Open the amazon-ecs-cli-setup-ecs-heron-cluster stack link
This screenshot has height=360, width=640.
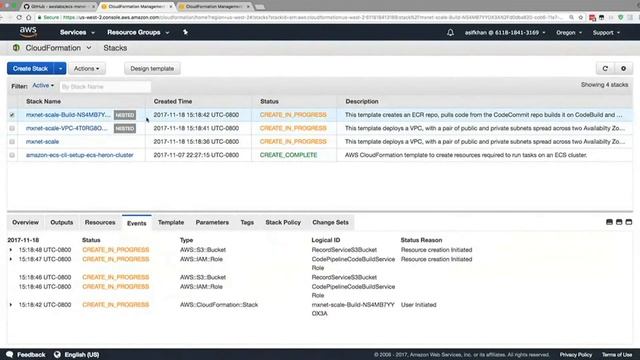tap(80, 155)
